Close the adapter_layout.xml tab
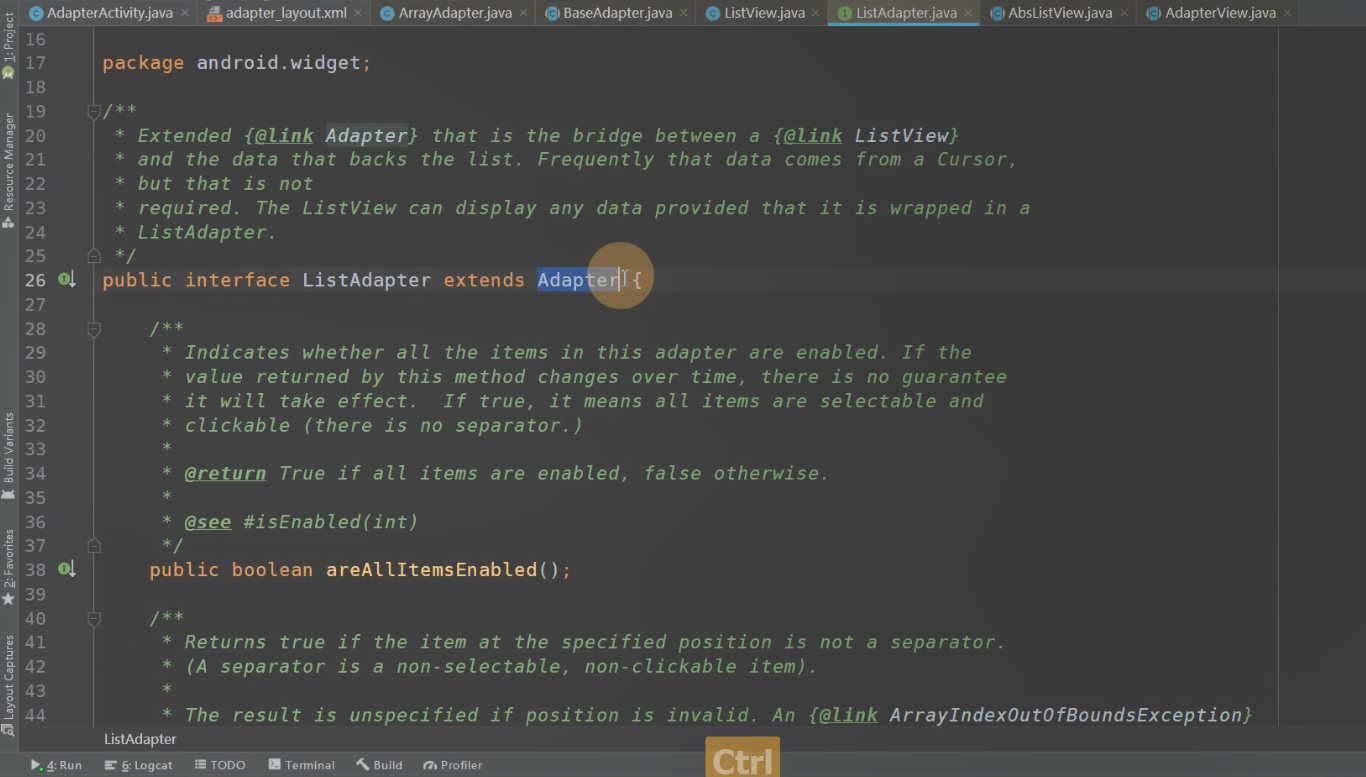 click(359, 14)
